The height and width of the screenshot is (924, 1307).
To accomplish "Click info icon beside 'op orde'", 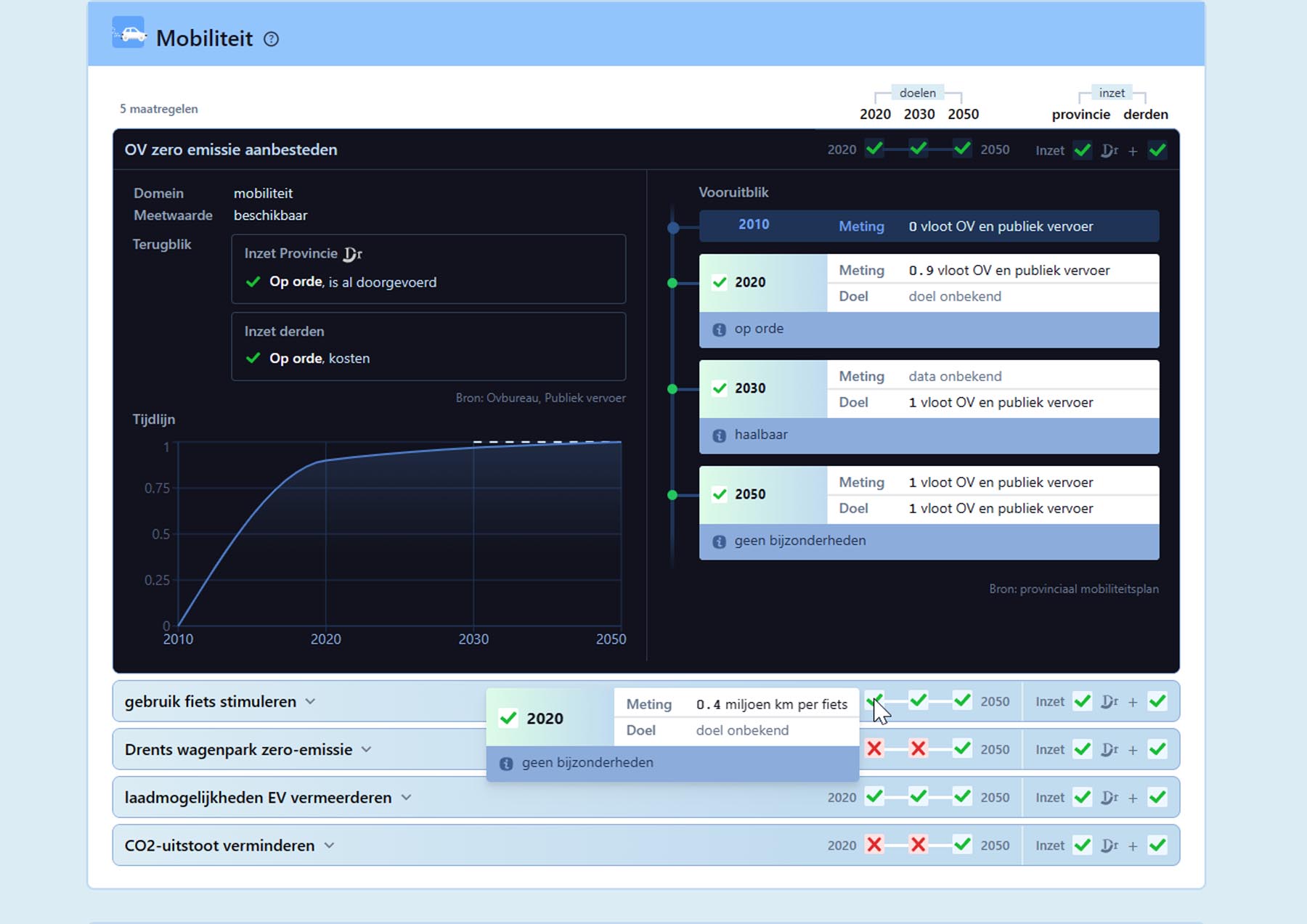I will 719,330.
